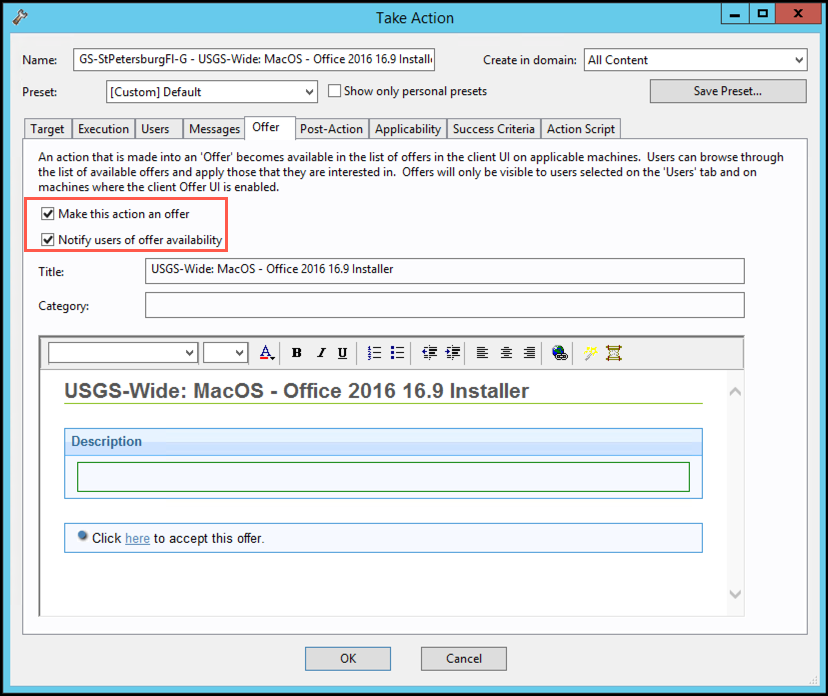Enable 'Show only personal presets'

coord(334,91)
